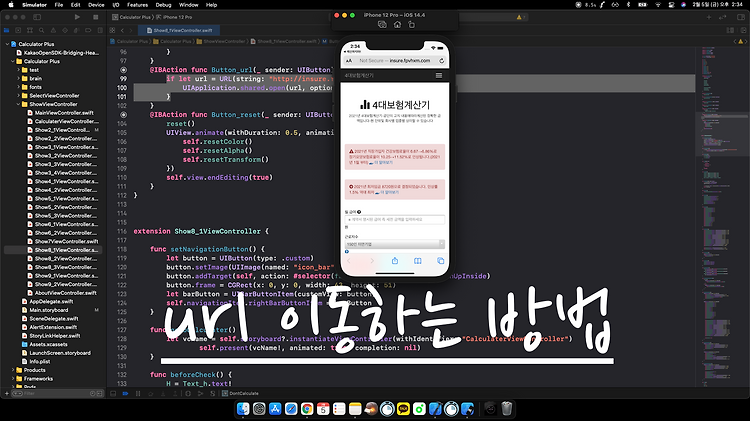Toggle Xcode's navigator sidebar
This screenshot has width=750, height=421.
pos(37,17)
